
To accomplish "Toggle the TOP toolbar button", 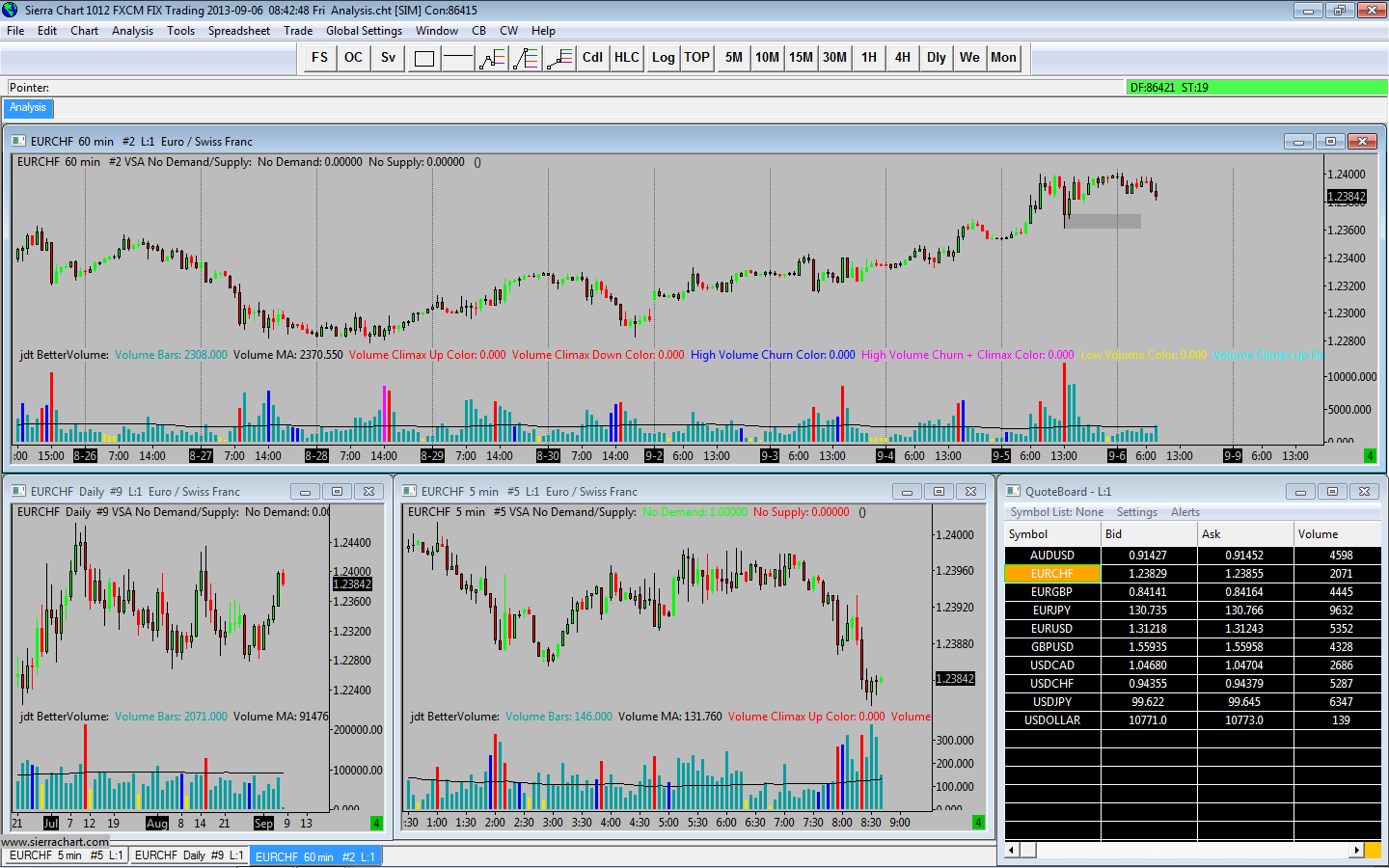I will pyautogui.click(x=696, y=58).
